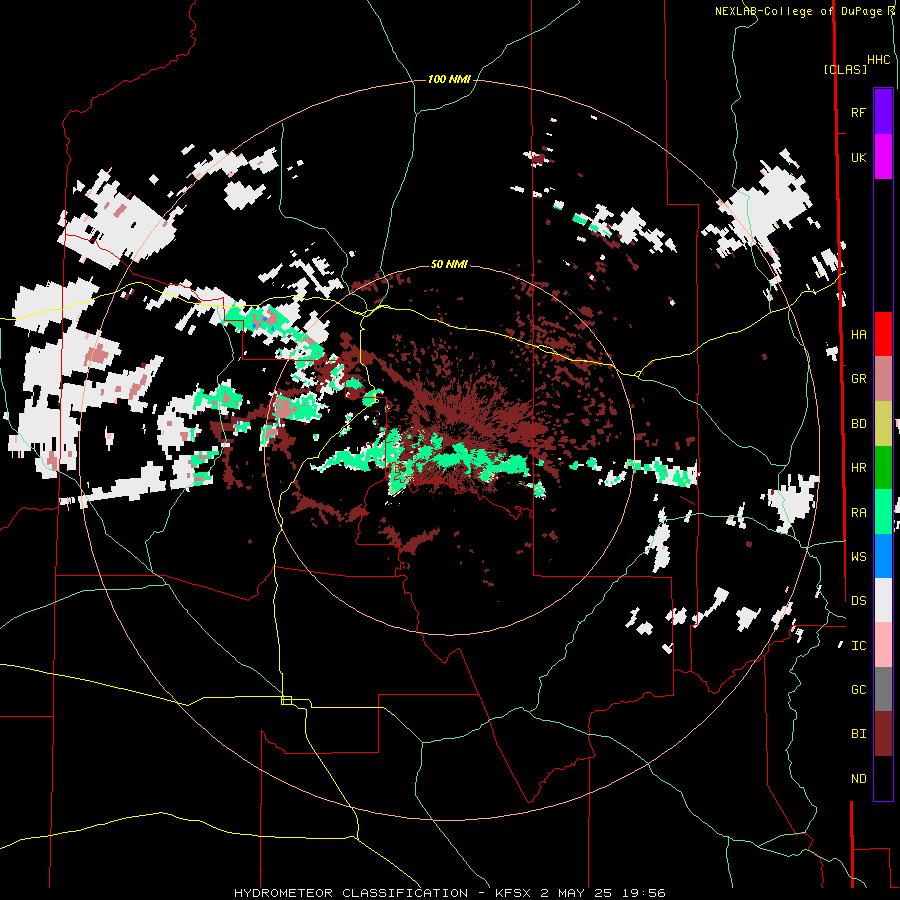Click the ND legend label

[x=858, y=779]
